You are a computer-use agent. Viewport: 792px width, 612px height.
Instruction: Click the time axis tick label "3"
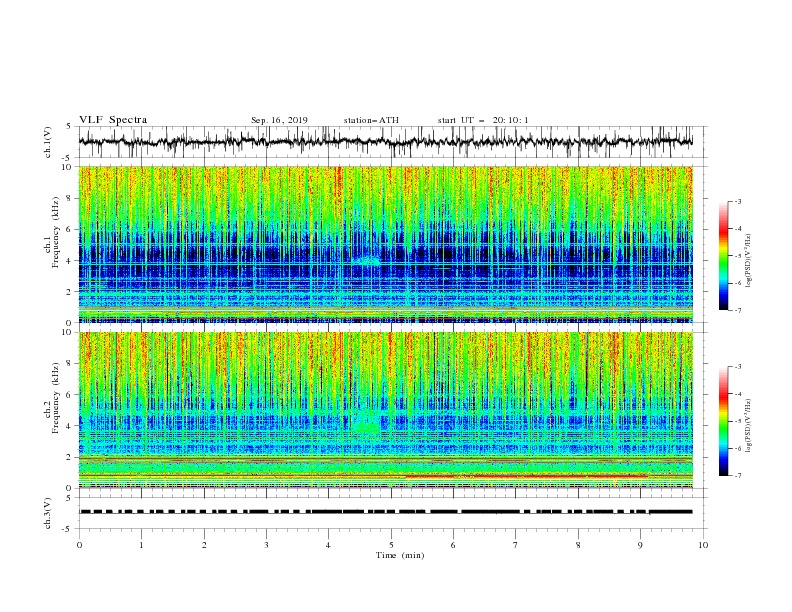[x=266, y=545]
